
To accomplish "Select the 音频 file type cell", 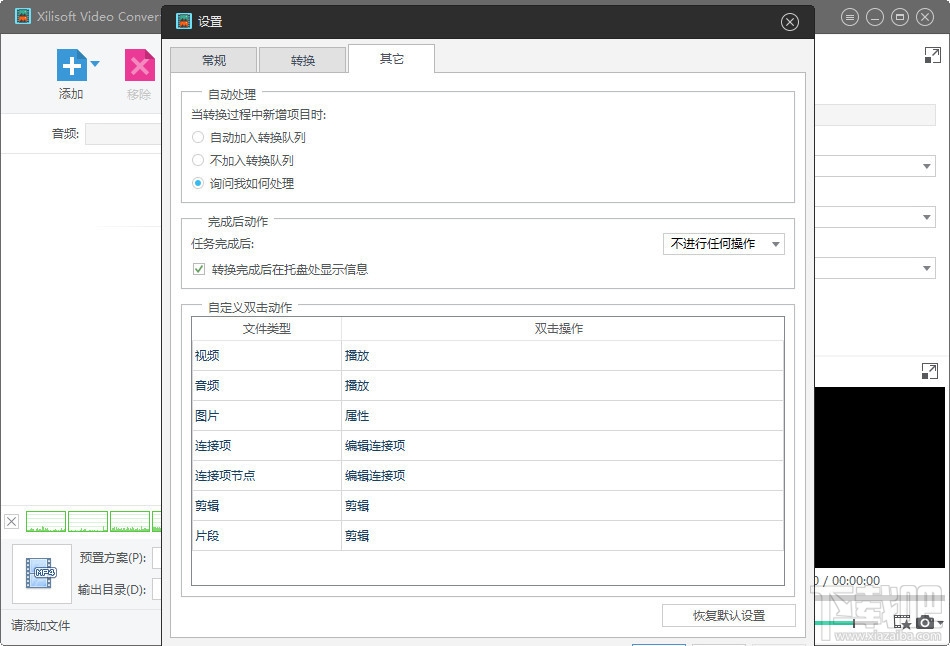I will (267, 385).
